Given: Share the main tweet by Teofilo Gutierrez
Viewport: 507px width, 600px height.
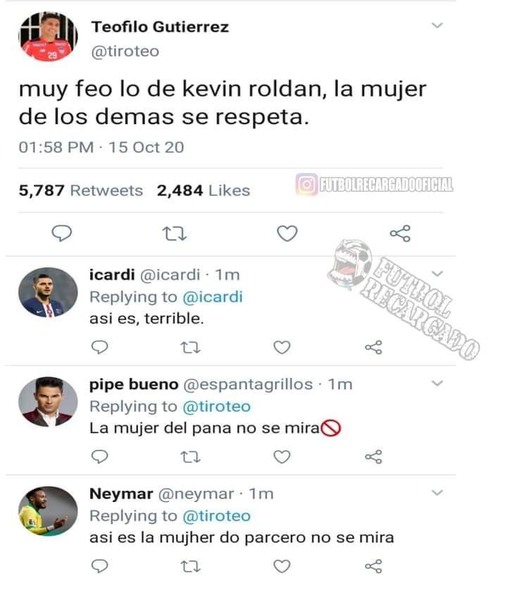Looking at the screenshot, I should 400,233.
